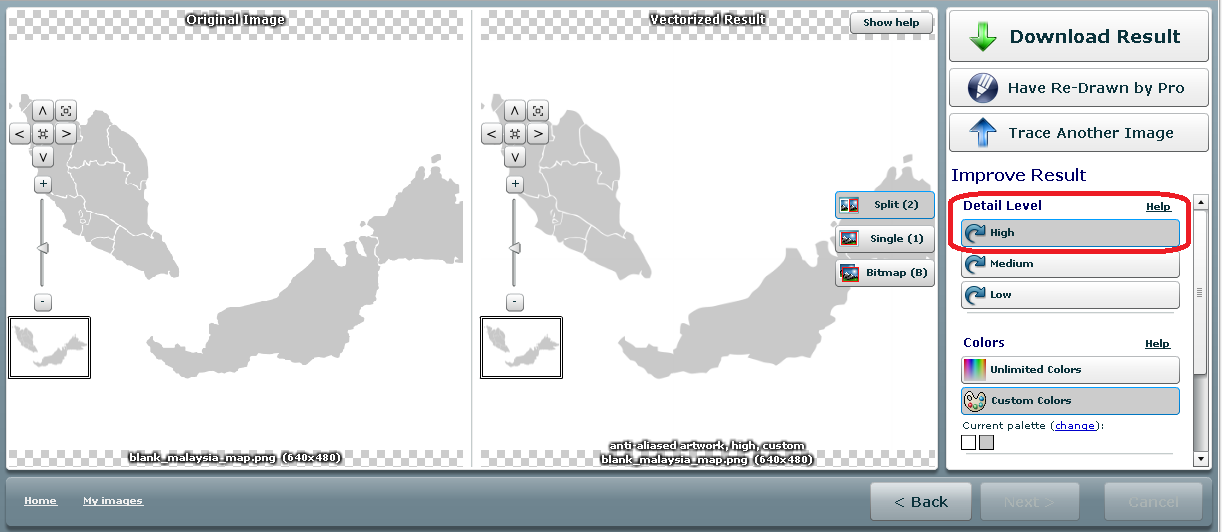Open Detail Level Help link
The image size is (1222, 532).
[1158, 207]
